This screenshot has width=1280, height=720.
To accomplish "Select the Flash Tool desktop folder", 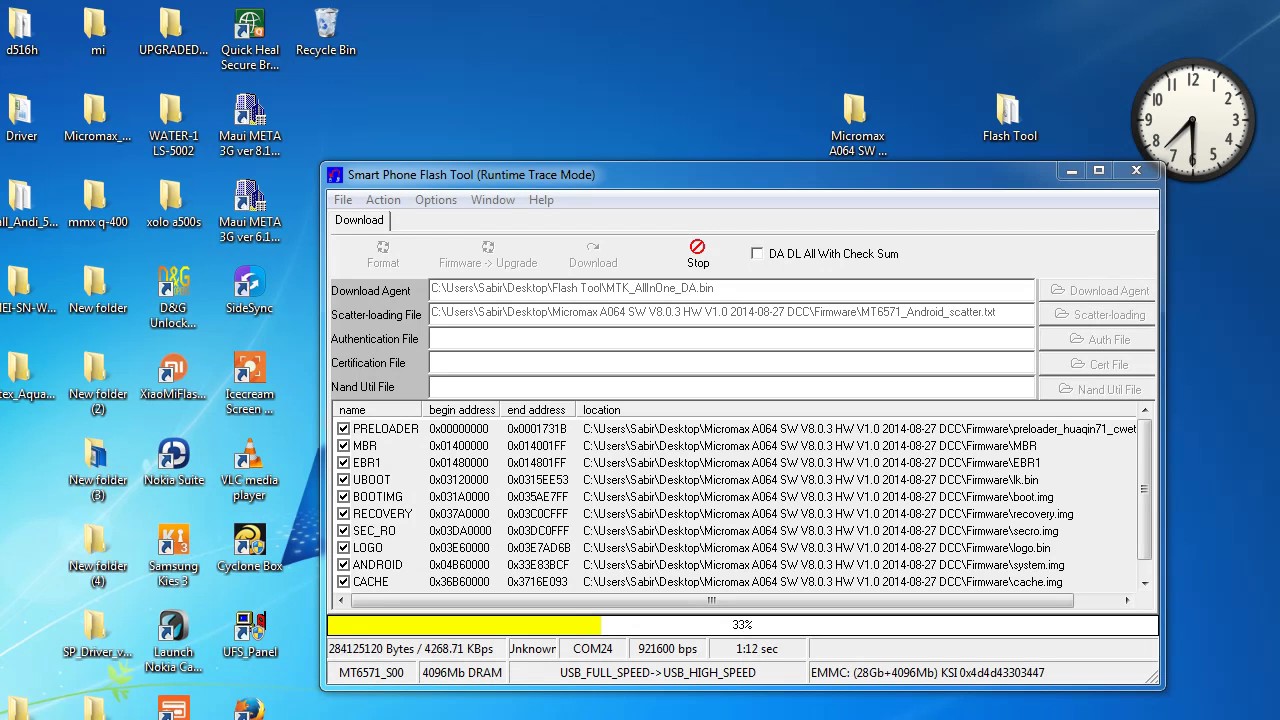I will (x=1010, y=119).
